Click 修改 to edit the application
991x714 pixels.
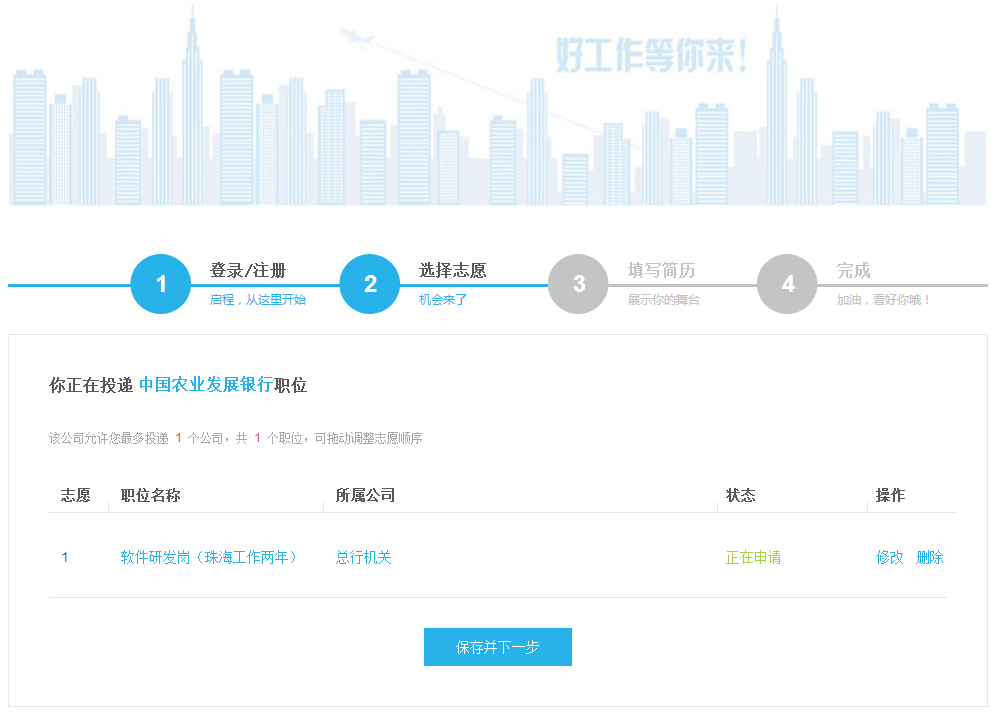tap(889, 557)
